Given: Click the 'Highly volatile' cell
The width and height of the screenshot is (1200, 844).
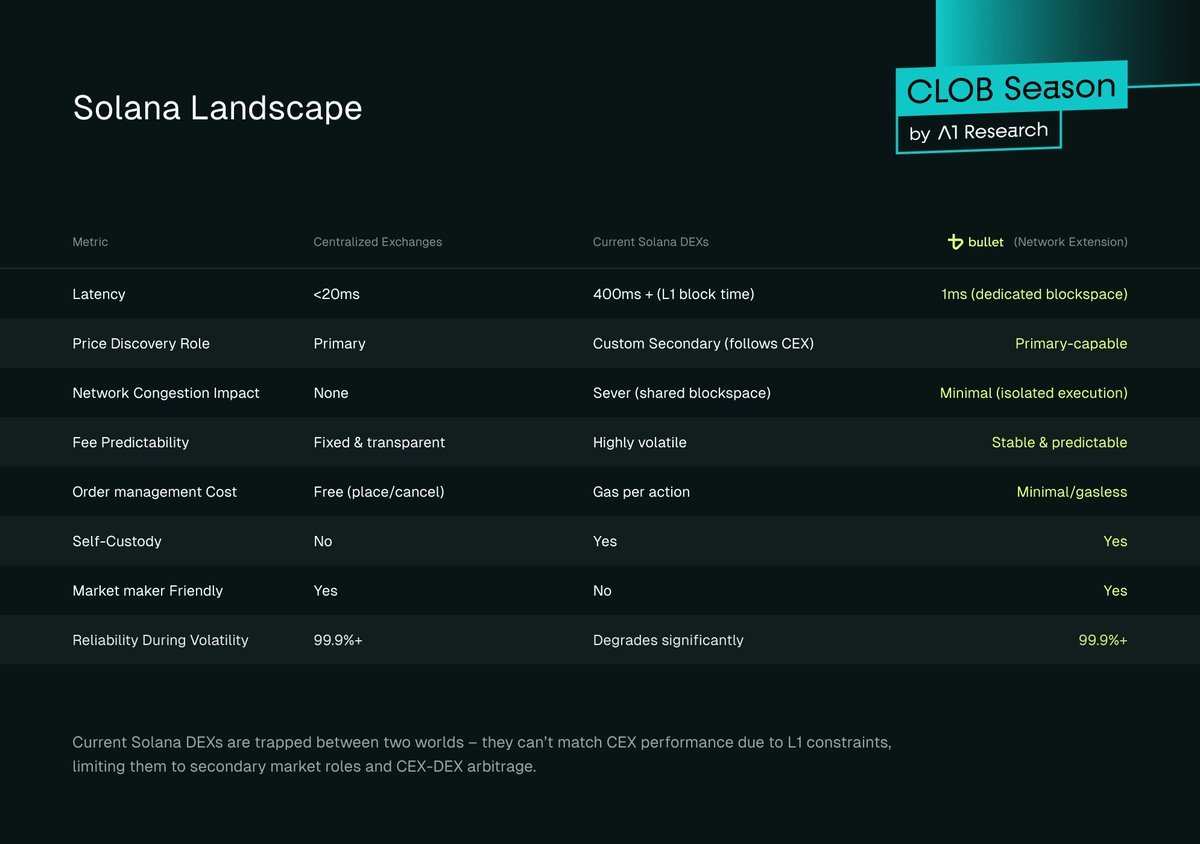Looking at the screenshot, I should click(639, 442).
